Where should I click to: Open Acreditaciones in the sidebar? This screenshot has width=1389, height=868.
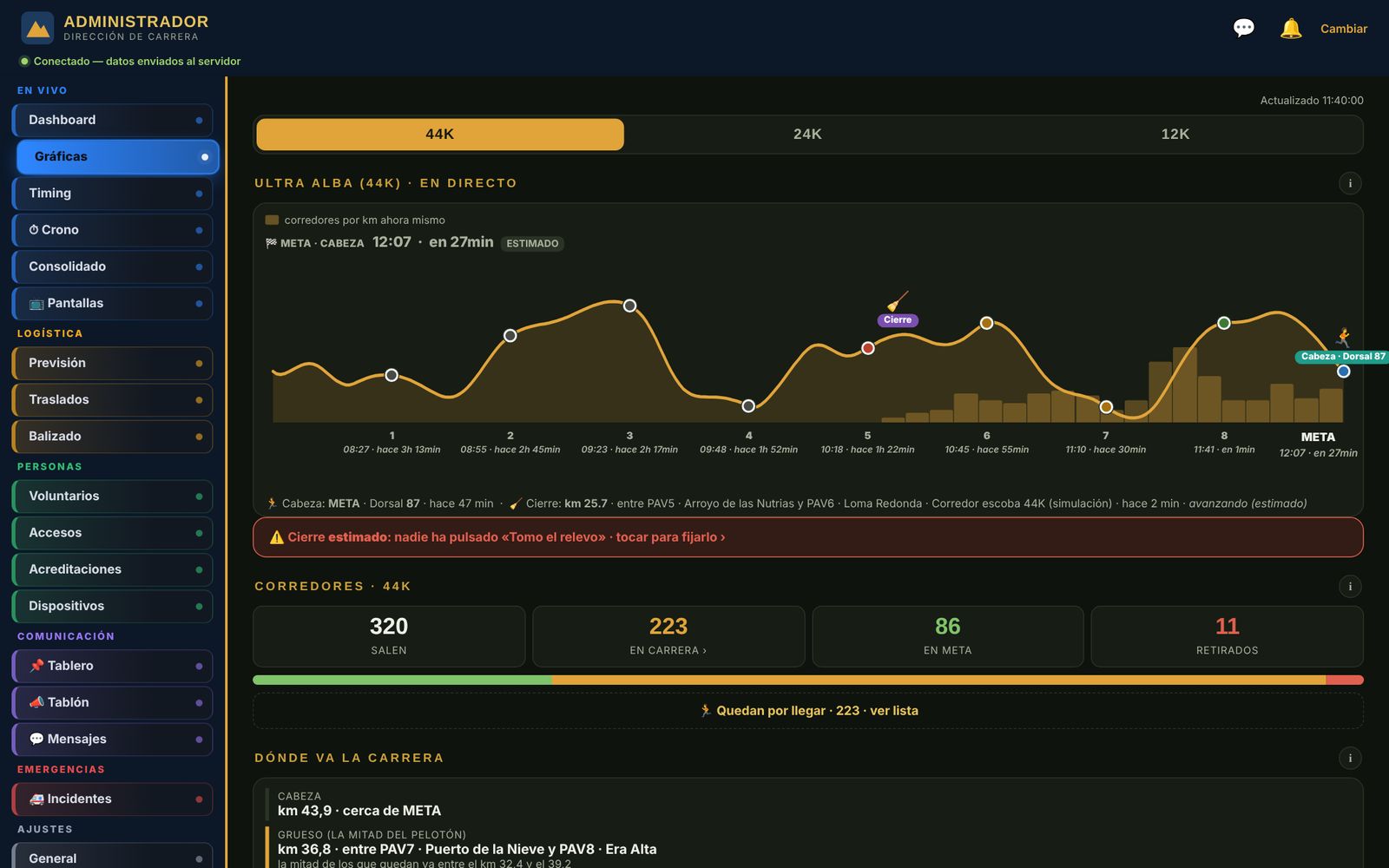tap(113, 569)
